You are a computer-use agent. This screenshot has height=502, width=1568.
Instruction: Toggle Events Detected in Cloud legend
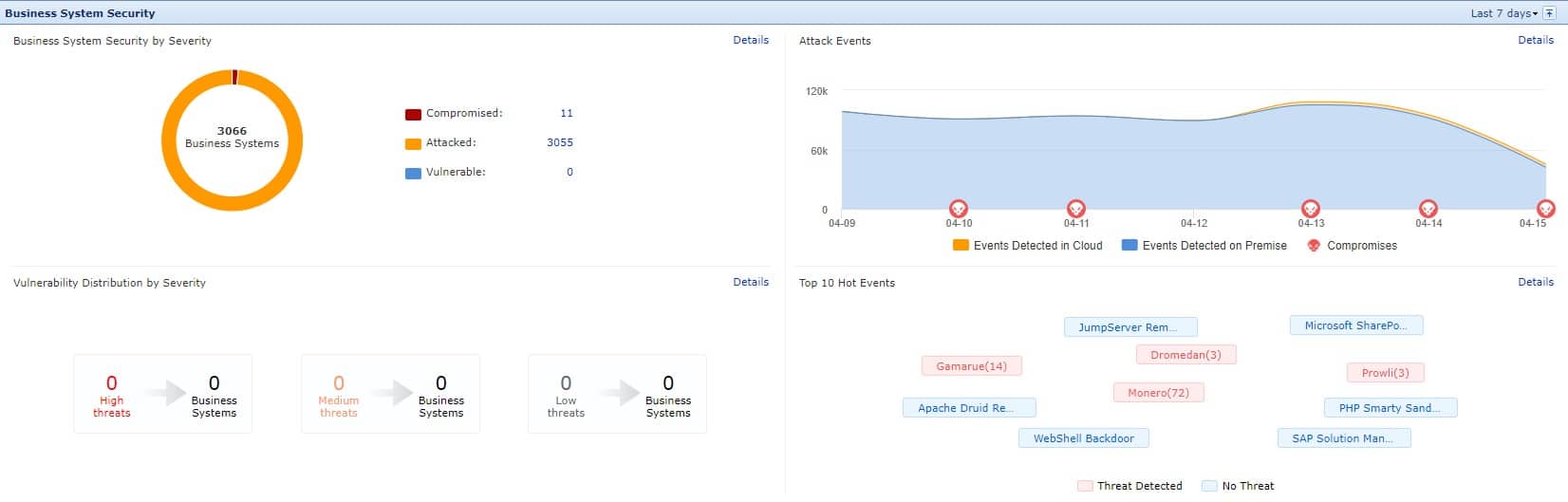pos(1028,246)
